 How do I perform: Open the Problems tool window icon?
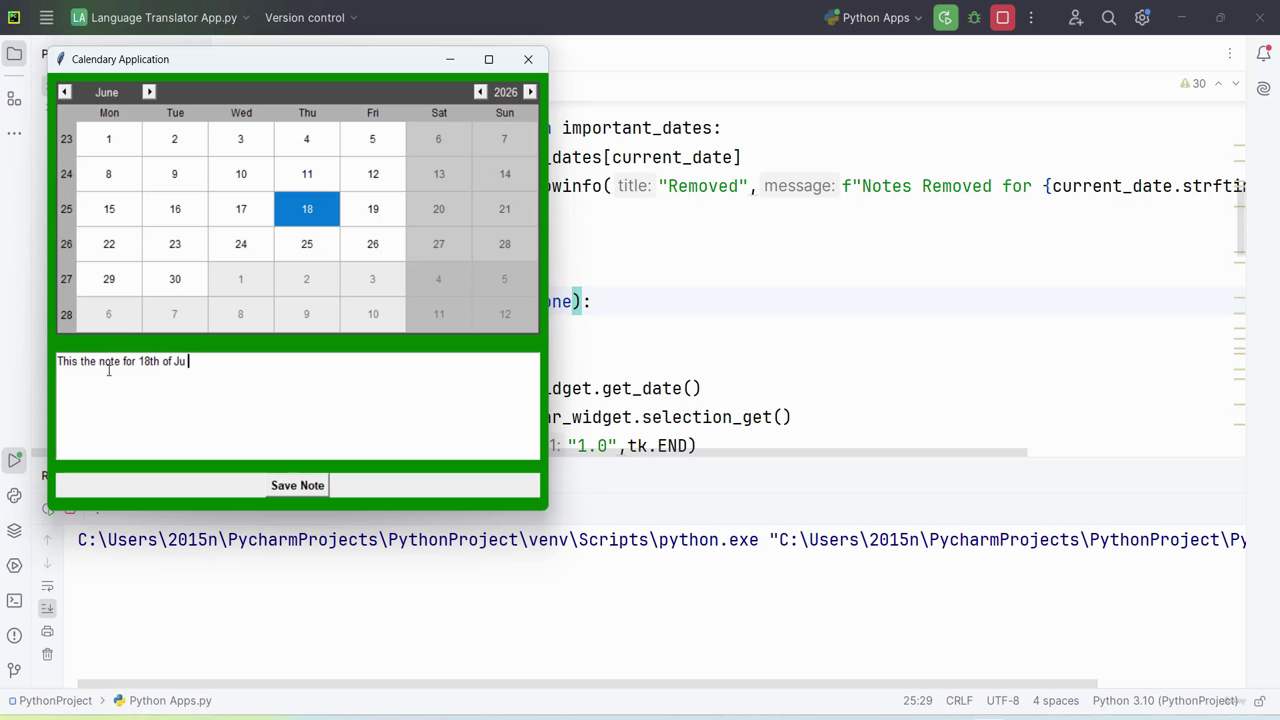tap(14, 635)
